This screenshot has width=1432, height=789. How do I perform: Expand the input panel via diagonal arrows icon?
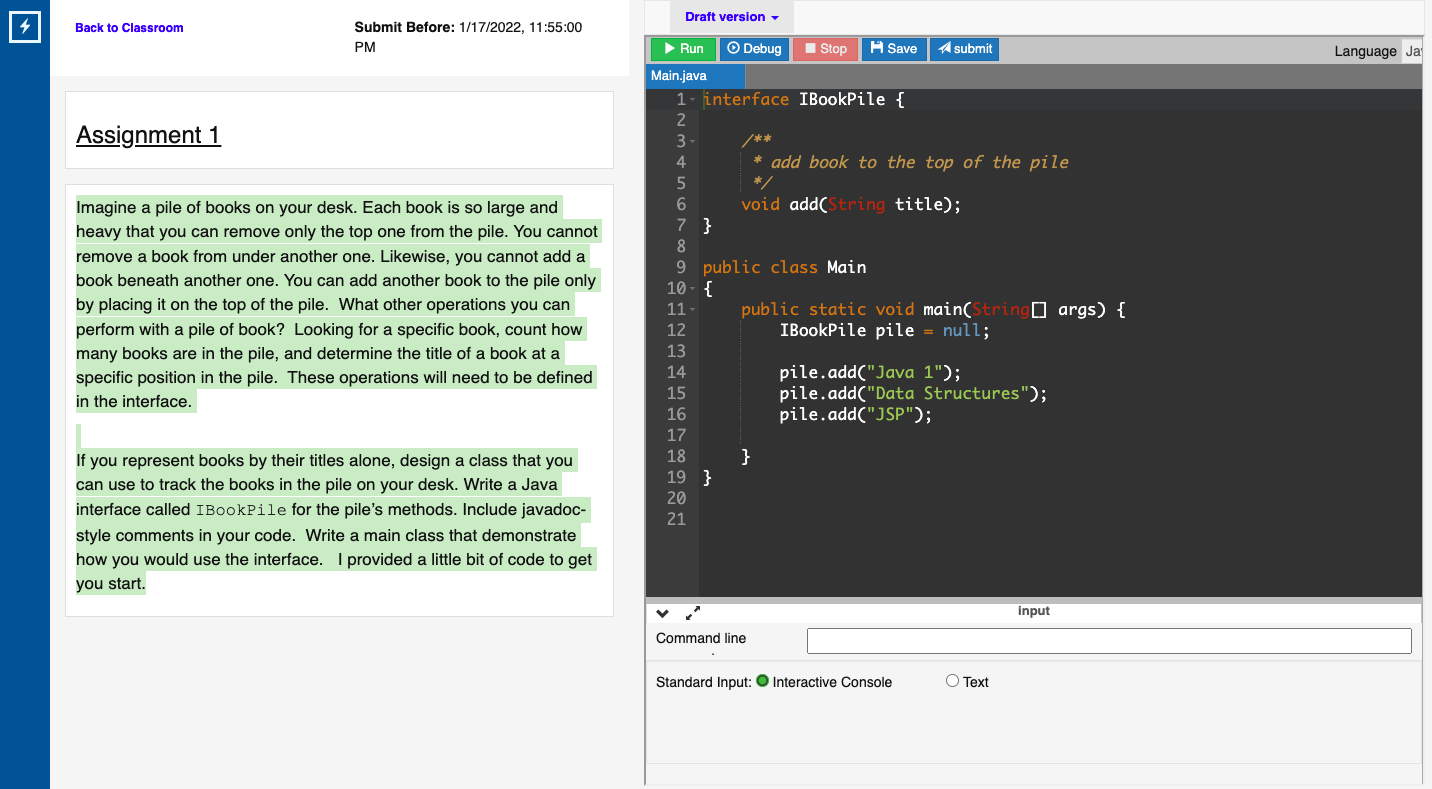(693, 613)
